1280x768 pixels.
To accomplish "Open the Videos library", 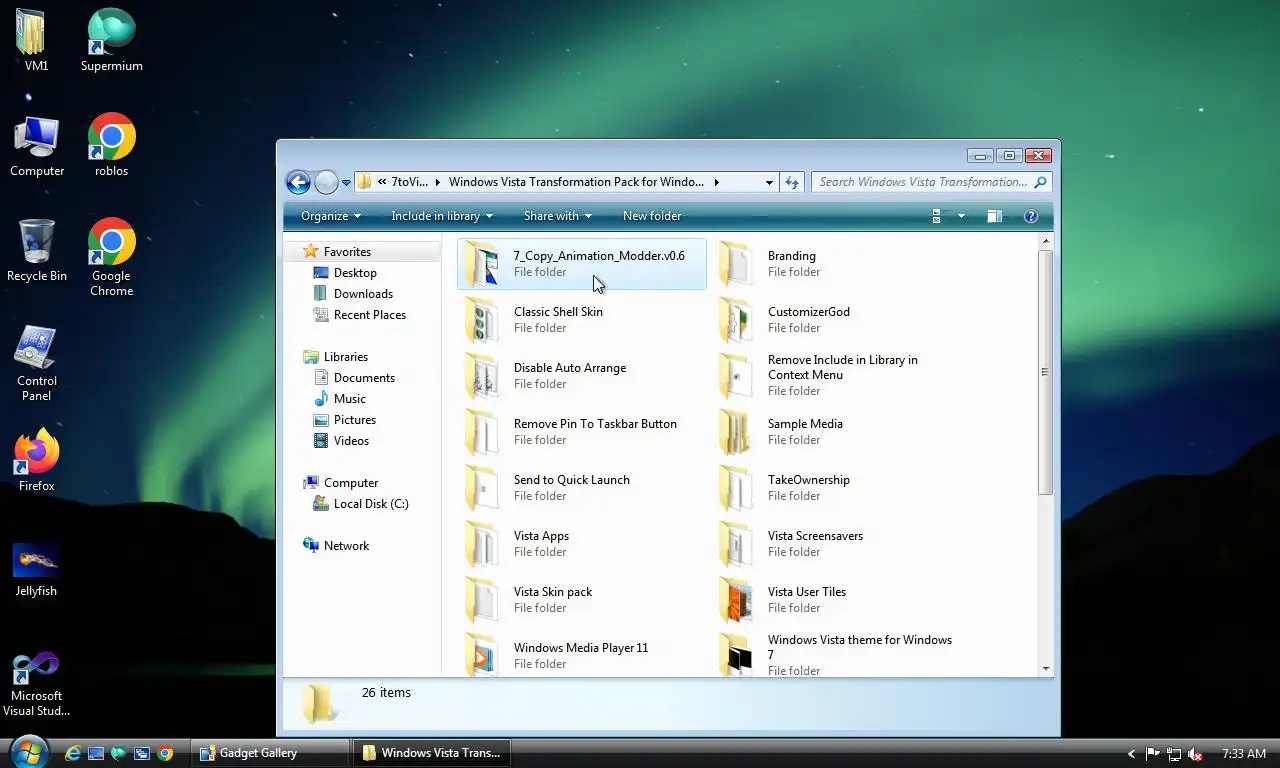I will (351, 441).
